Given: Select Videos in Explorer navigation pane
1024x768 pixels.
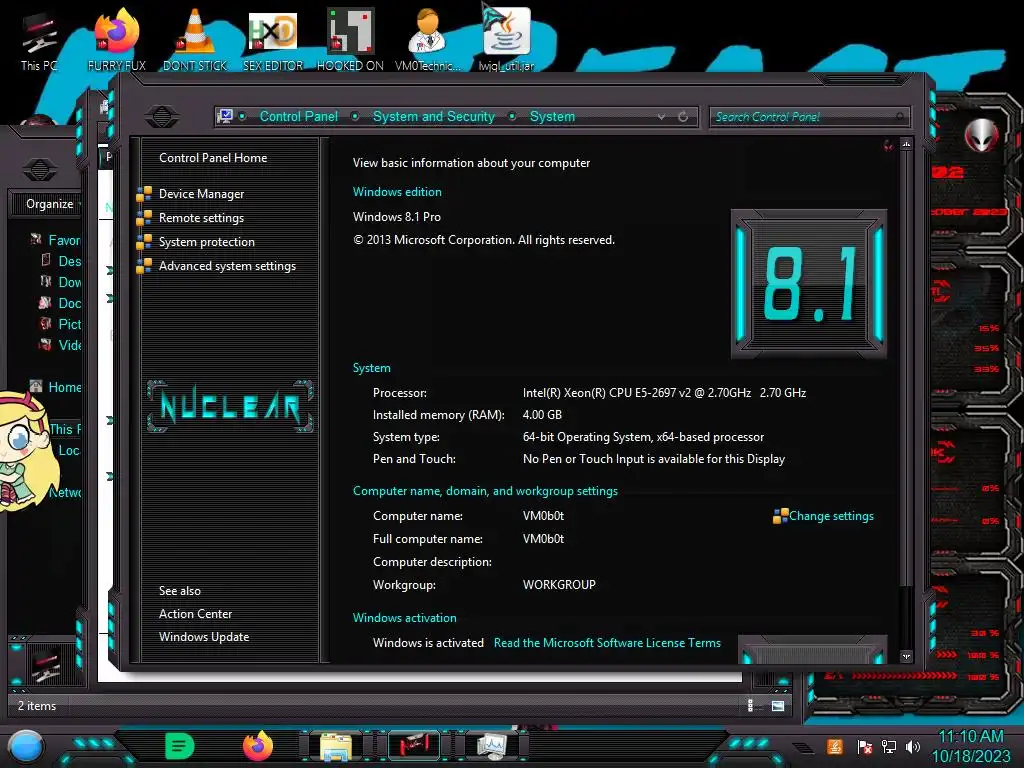Looking at the screenshot, I should (69, 345).
